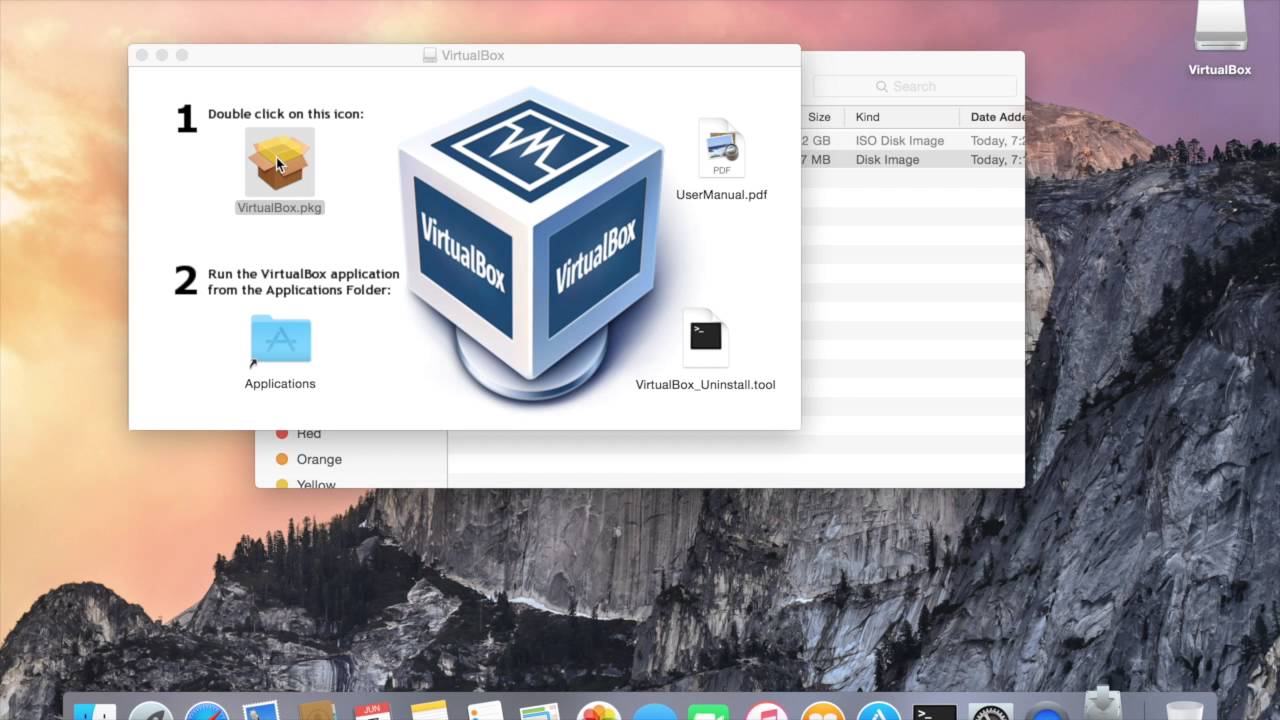Click the Yellow tag in Finder sidebar
Image resolution: width=1280 pixels, height=720 pixels.
306,484
